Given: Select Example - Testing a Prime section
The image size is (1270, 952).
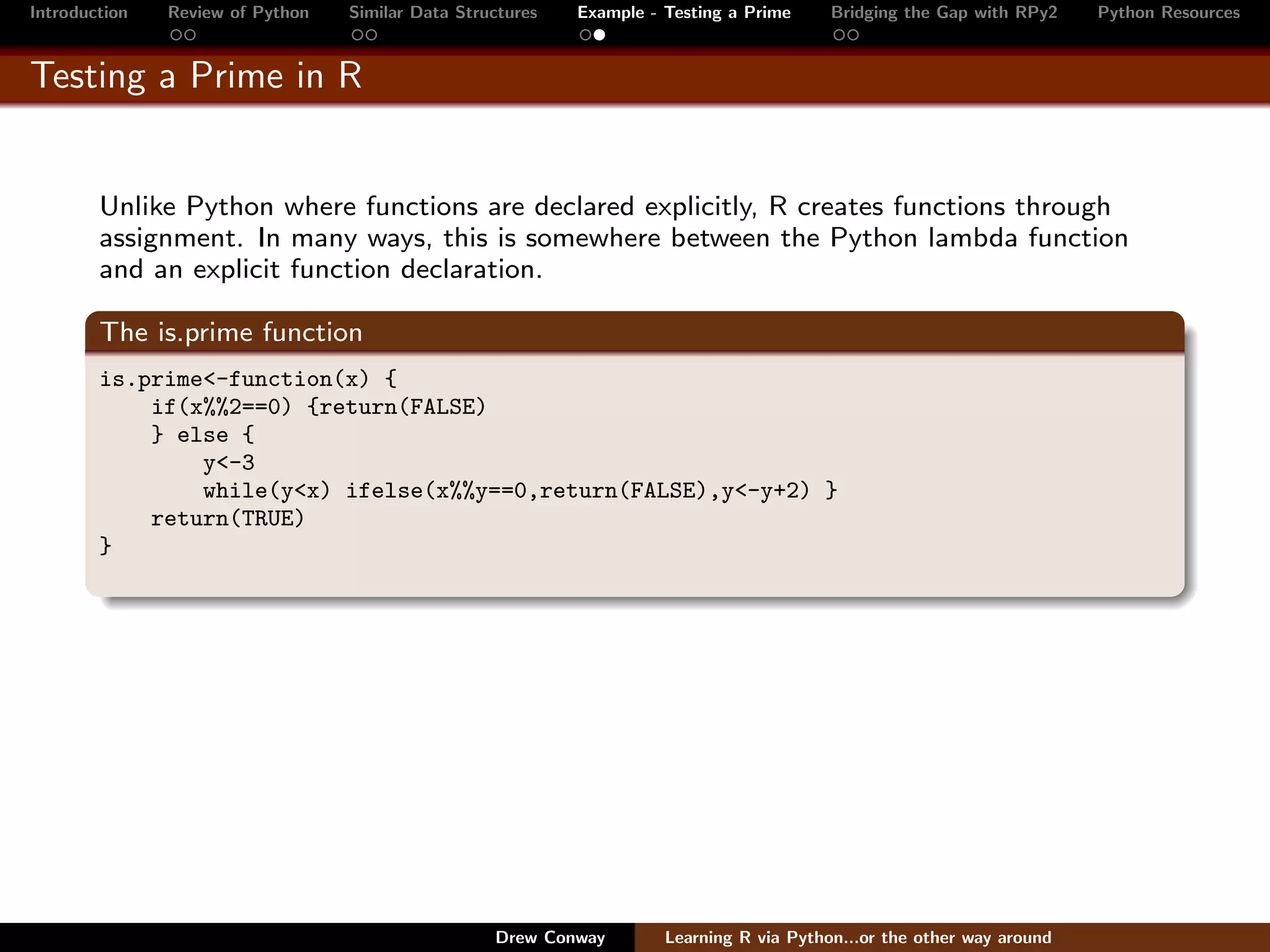Looking at the screenshot, I should tap(684, 13).
